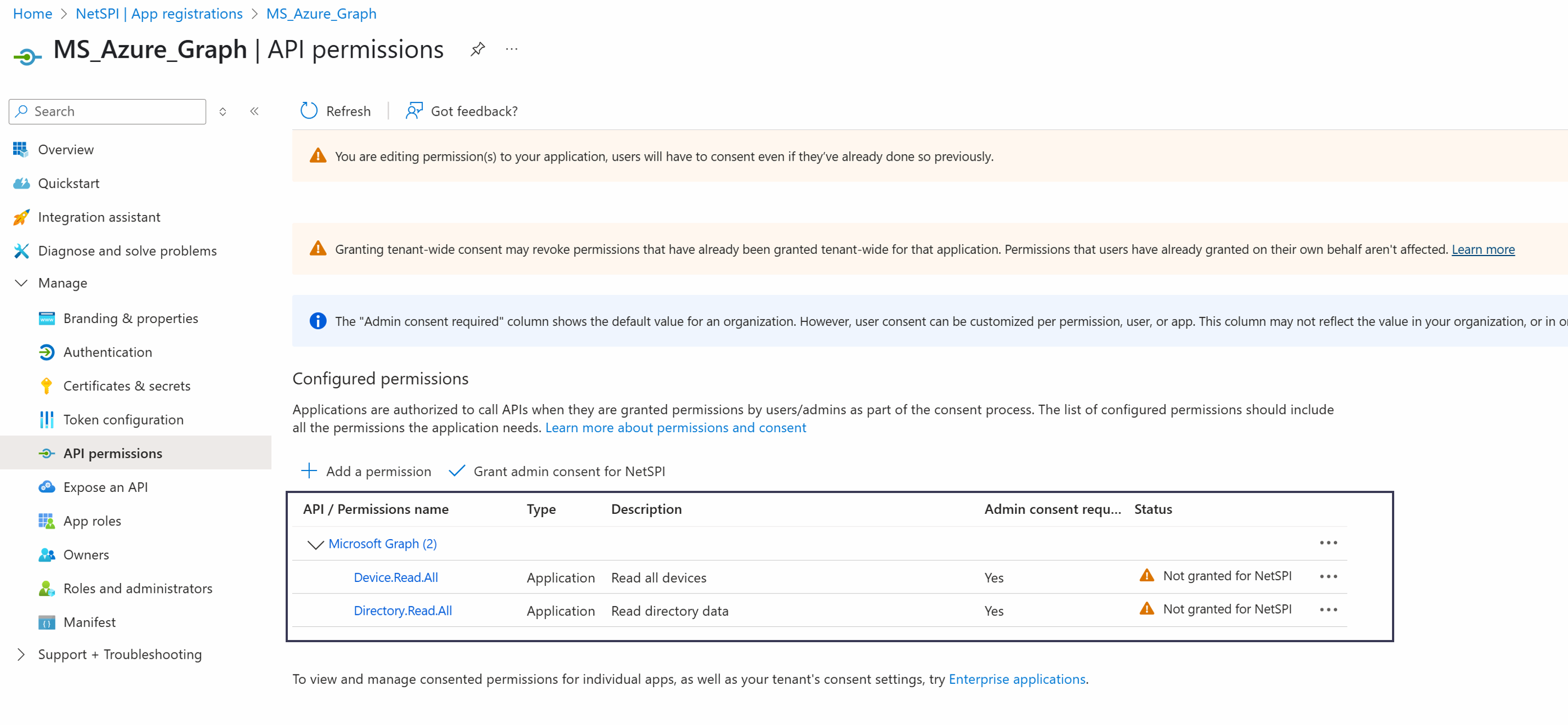Click the API permissions sidebar icon
This screenshot has width=1568, height=725.
[x=46, y=454]
